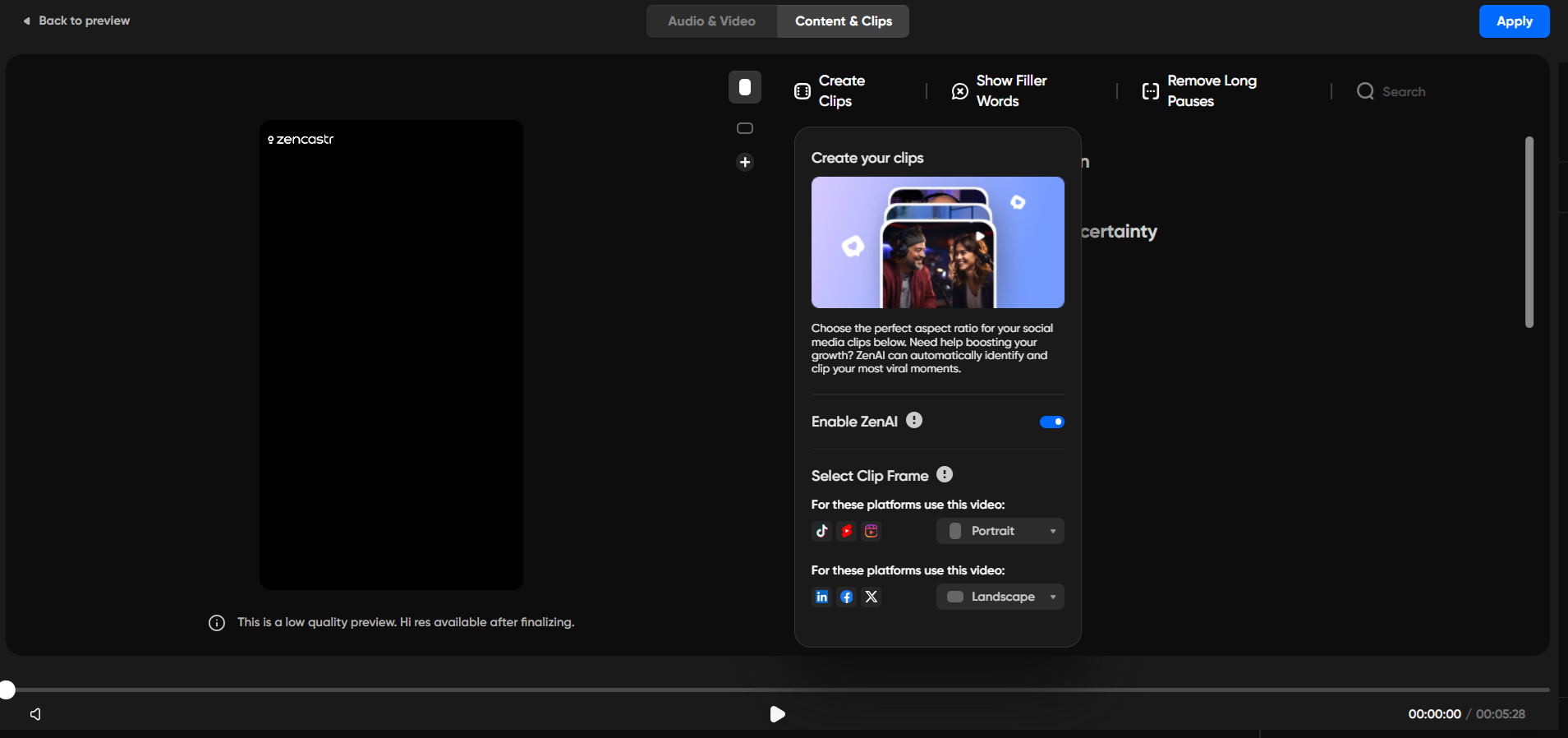
Task: Click info icon next to Select Clip Frame
Action: click(945, 474)
